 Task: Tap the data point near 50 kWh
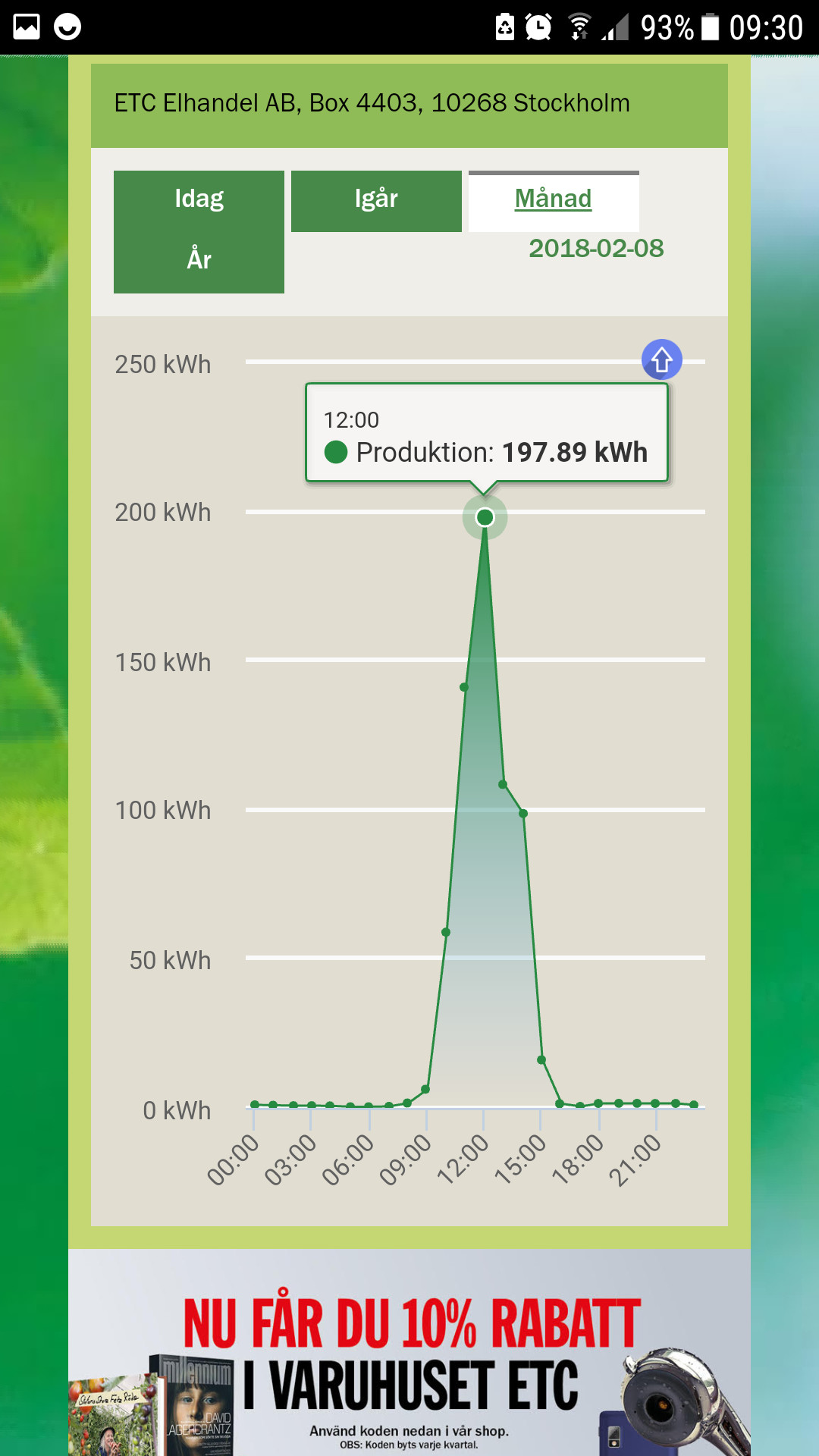(446, 932)
